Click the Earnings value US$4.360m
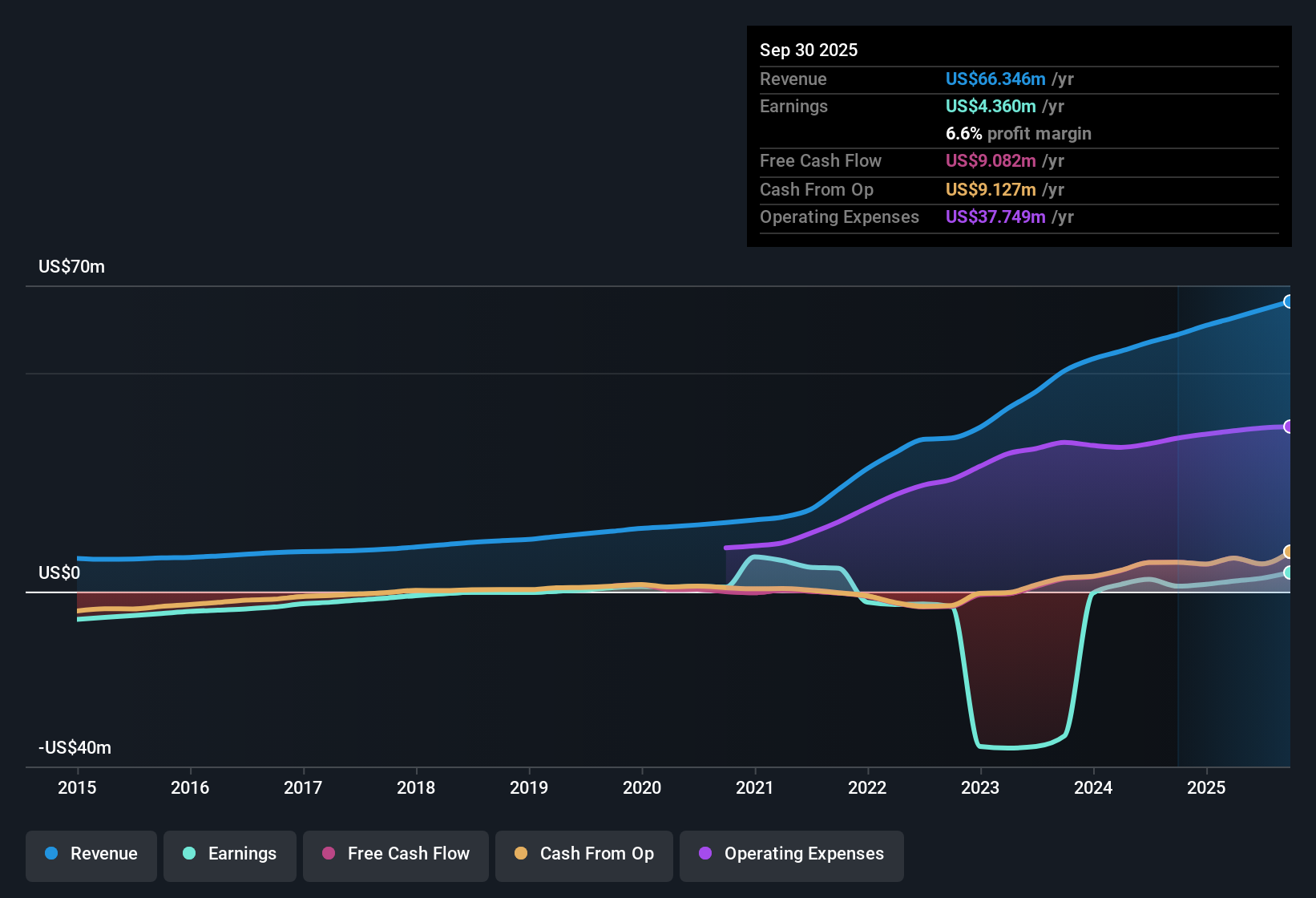The width and height of the screenshot is (1316, 898). tap(990, 106)
